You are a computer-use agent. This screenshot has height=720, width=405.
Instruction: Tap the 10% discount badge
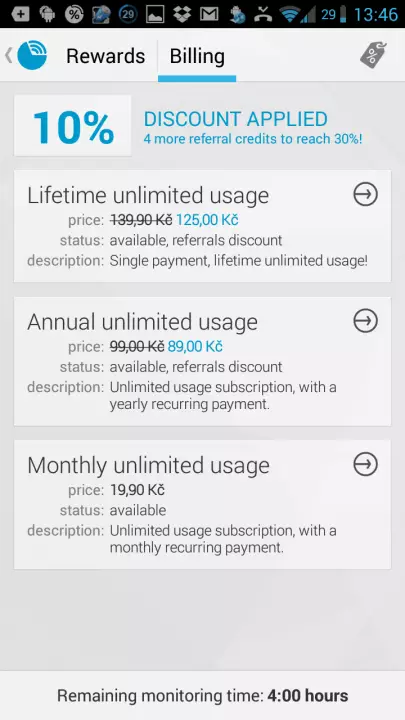tap(73, 125)
